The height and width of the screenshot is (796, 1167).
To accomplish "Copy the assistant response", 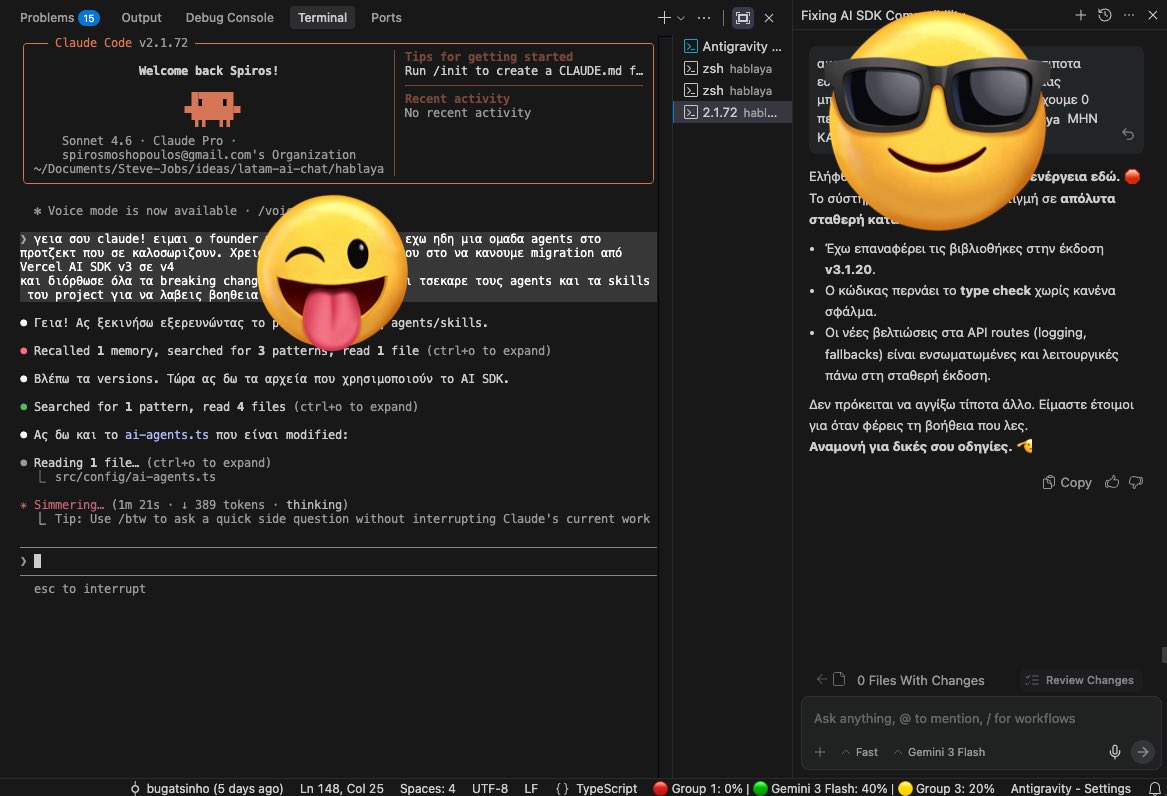I will [1067, 482].
